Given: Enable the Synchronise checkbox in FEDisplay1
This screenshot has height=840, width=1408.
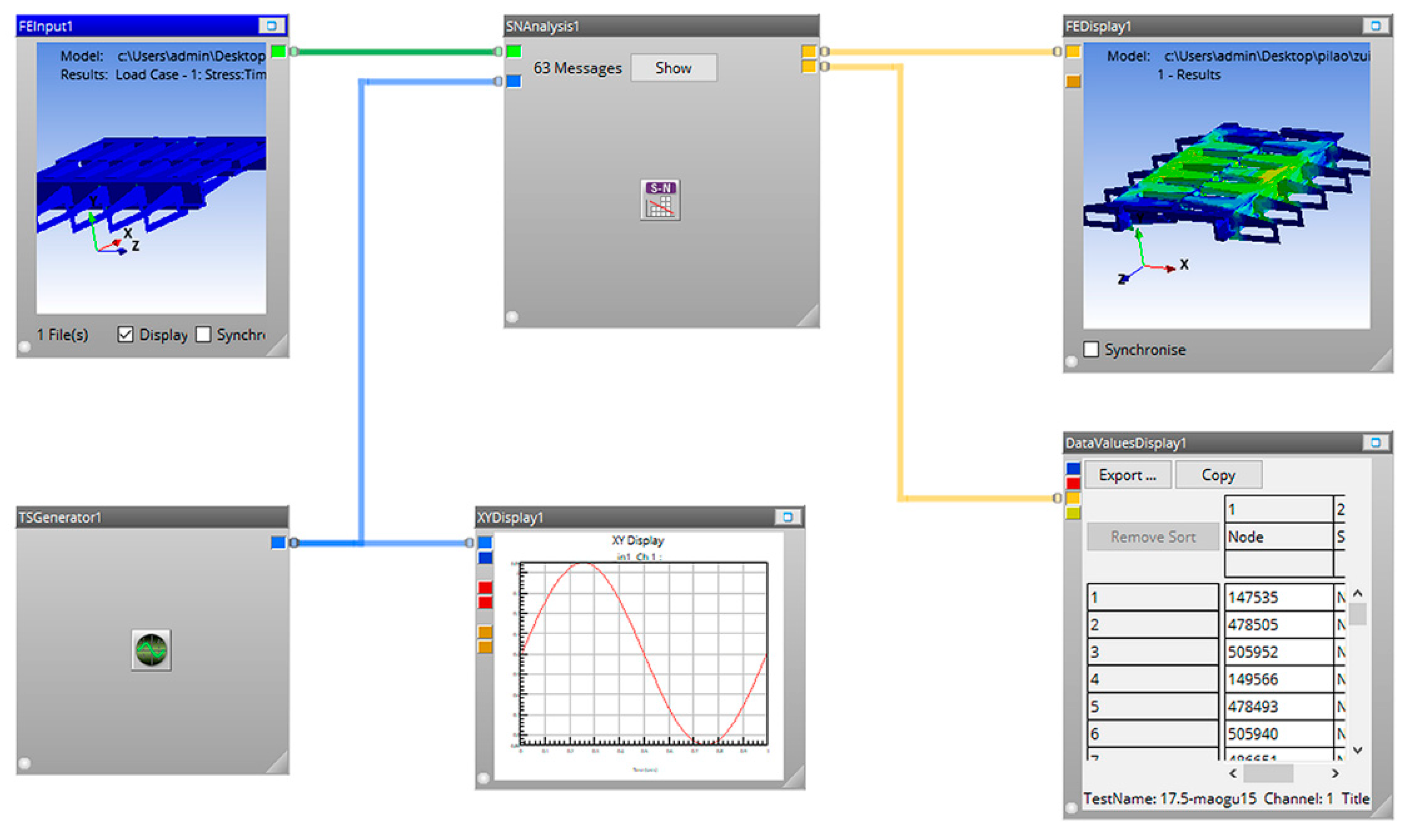Looking at the screenshot, I should pyautogui.click(x=1090, y=349).
